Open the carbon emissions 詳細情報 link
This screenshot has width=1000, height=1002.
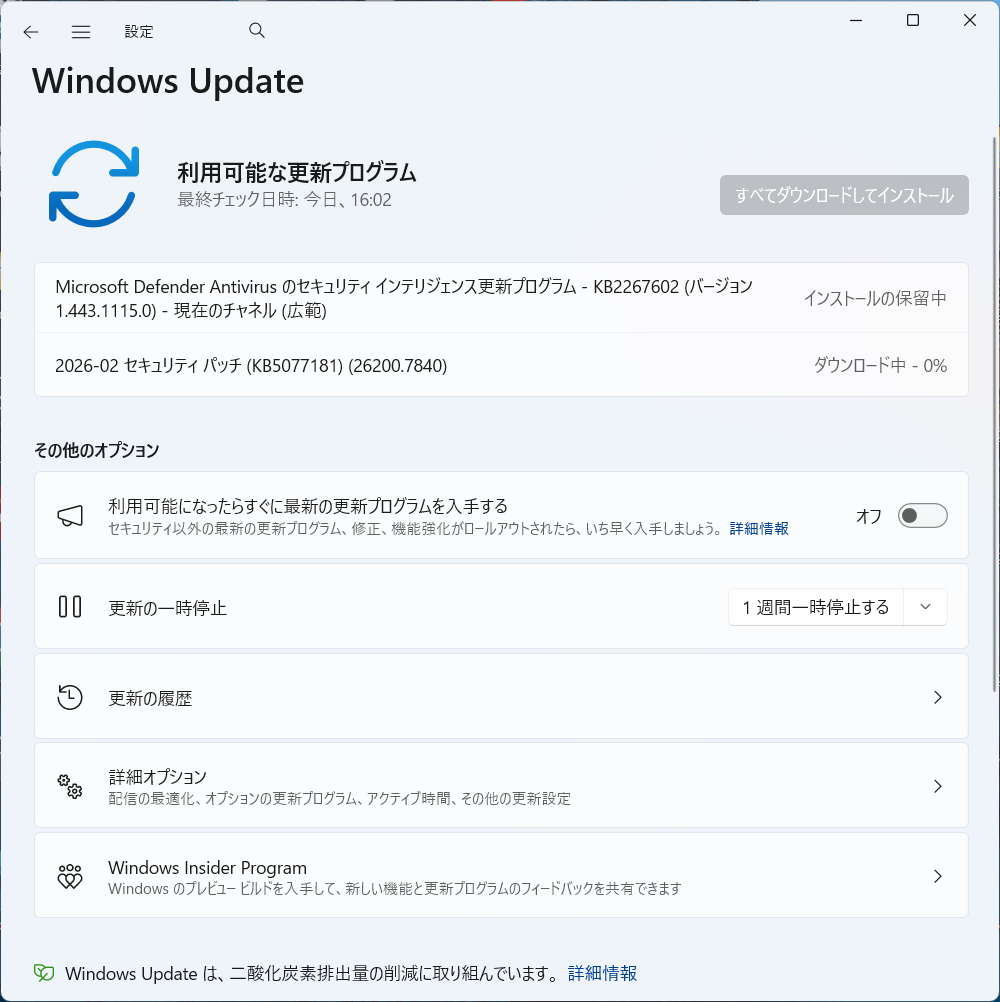tap(602, 973)
